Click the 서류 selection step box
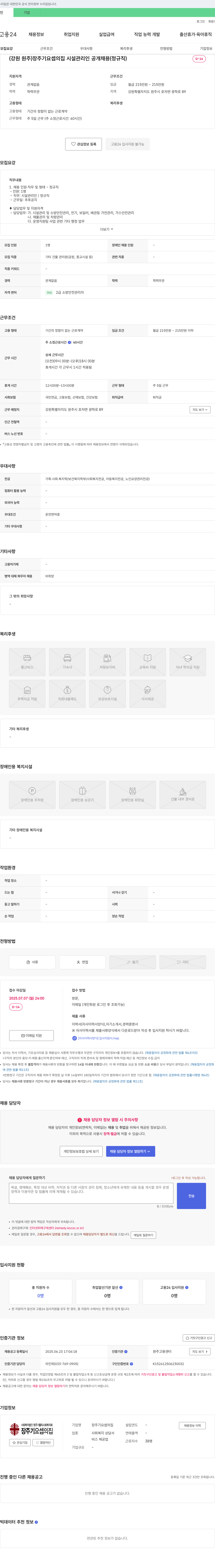Viewport: 215px width, 1568px height. click(32, 962)
